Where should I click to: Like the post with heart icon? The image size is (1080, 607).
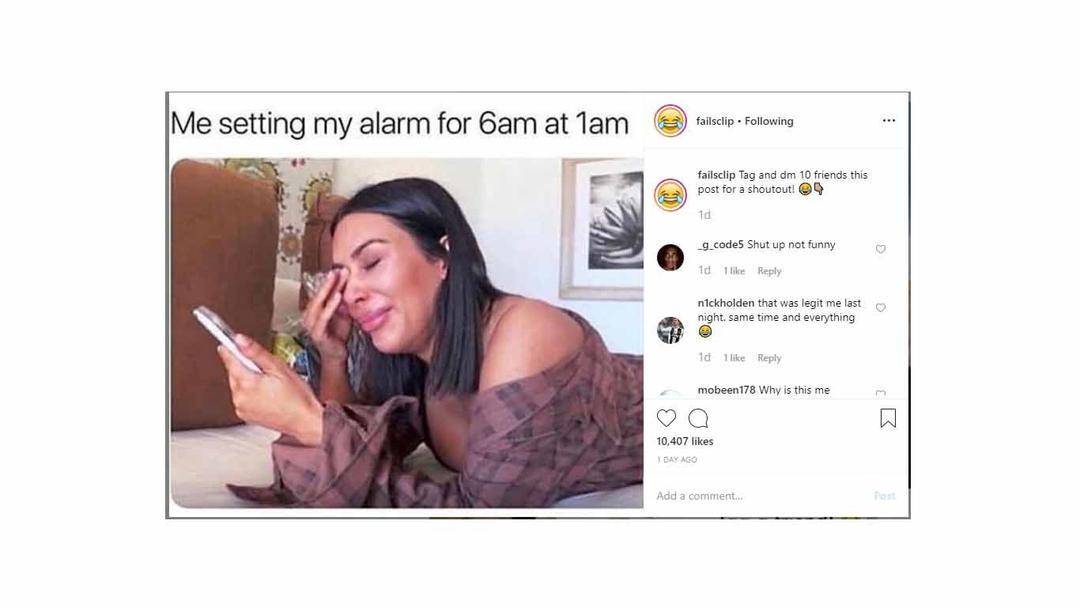666,418
